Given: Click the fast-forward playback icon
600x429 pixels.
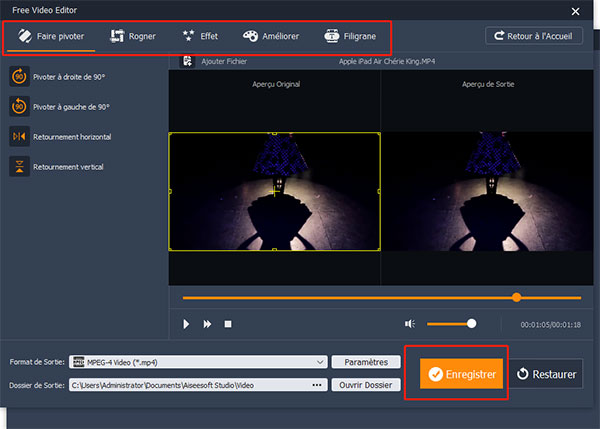Looking at the screenshot, I should [x=207, y=324].
